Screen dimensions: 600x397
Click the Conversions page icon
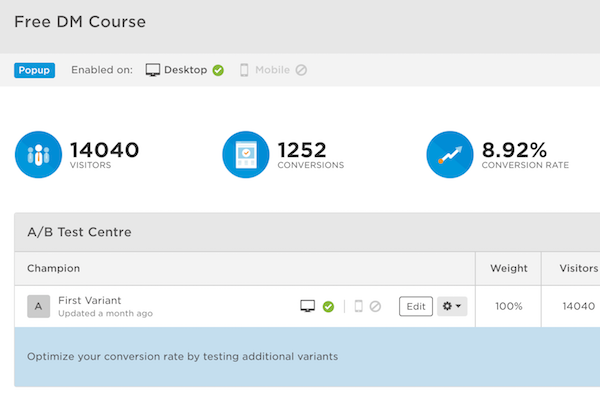pyautogui.click(x=246, y=155)
